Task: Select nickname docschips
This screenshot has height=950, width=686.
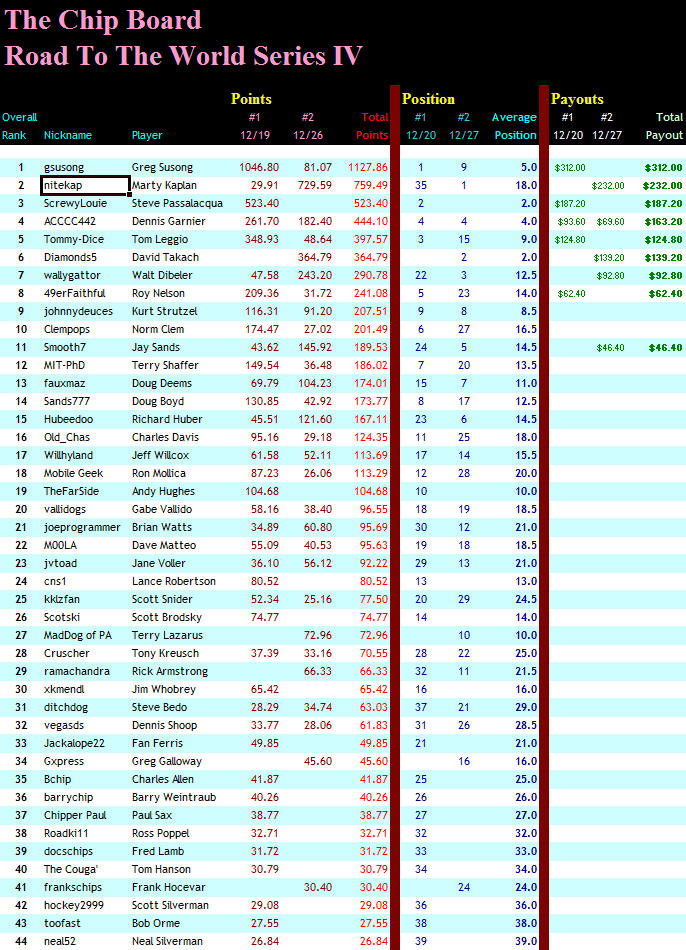Action: (x=68, y=851)
